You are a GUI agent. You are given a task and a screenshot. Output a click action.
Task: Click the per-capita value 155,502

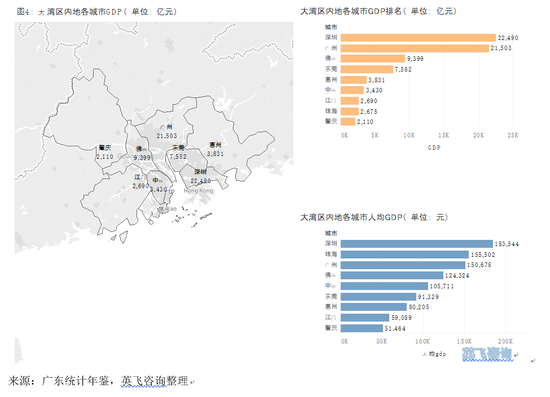(483, 255)
